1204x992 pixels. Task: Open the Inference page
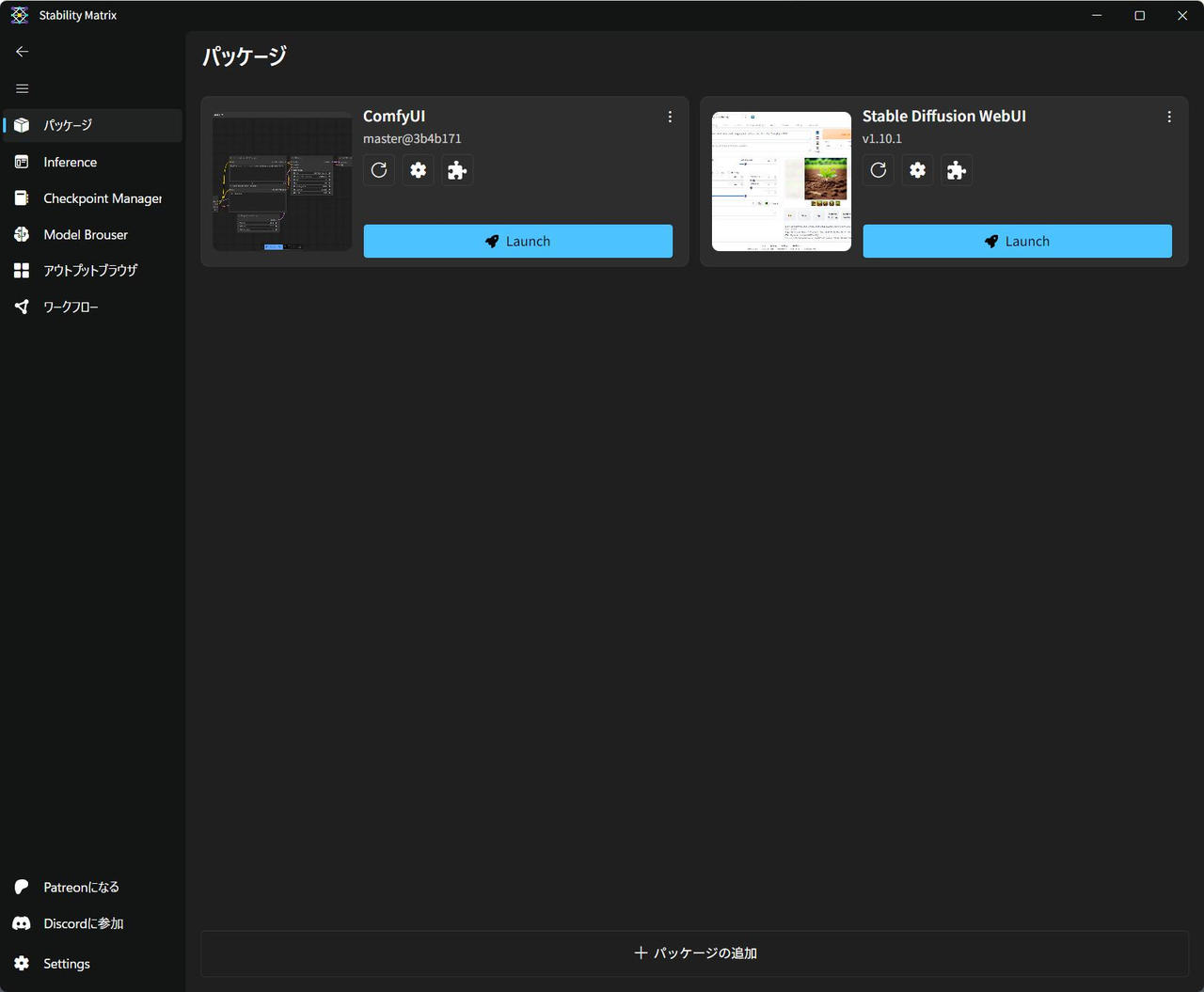click(92, 162)
